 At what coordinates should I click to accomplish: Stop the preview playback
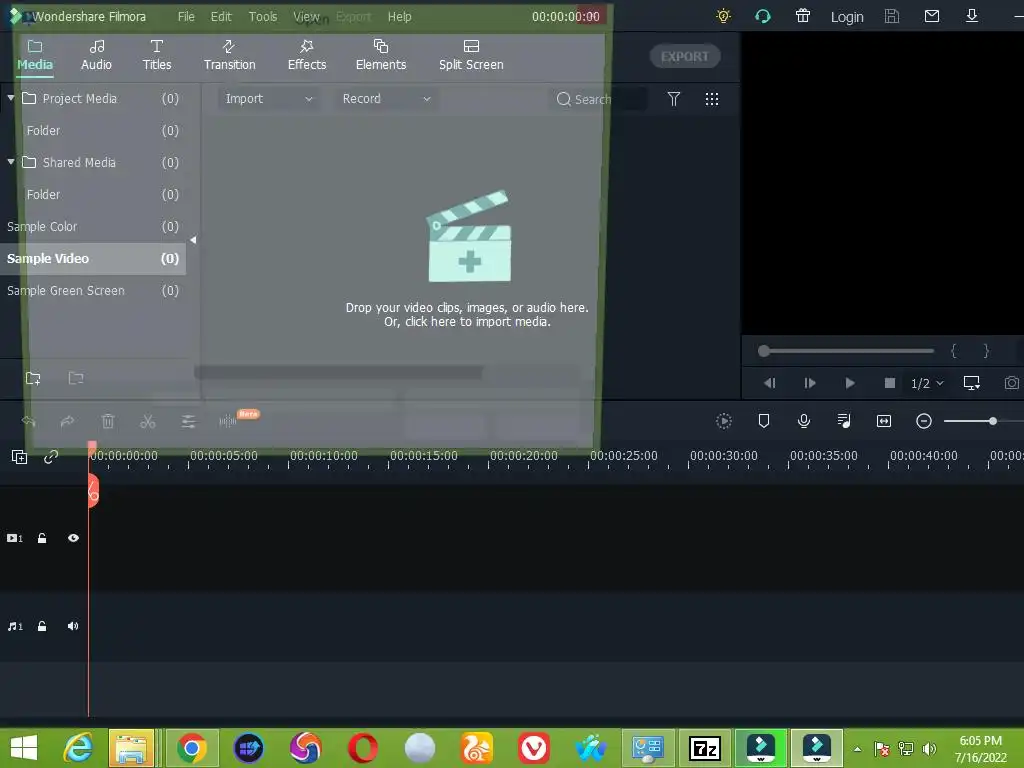(889, 383)
